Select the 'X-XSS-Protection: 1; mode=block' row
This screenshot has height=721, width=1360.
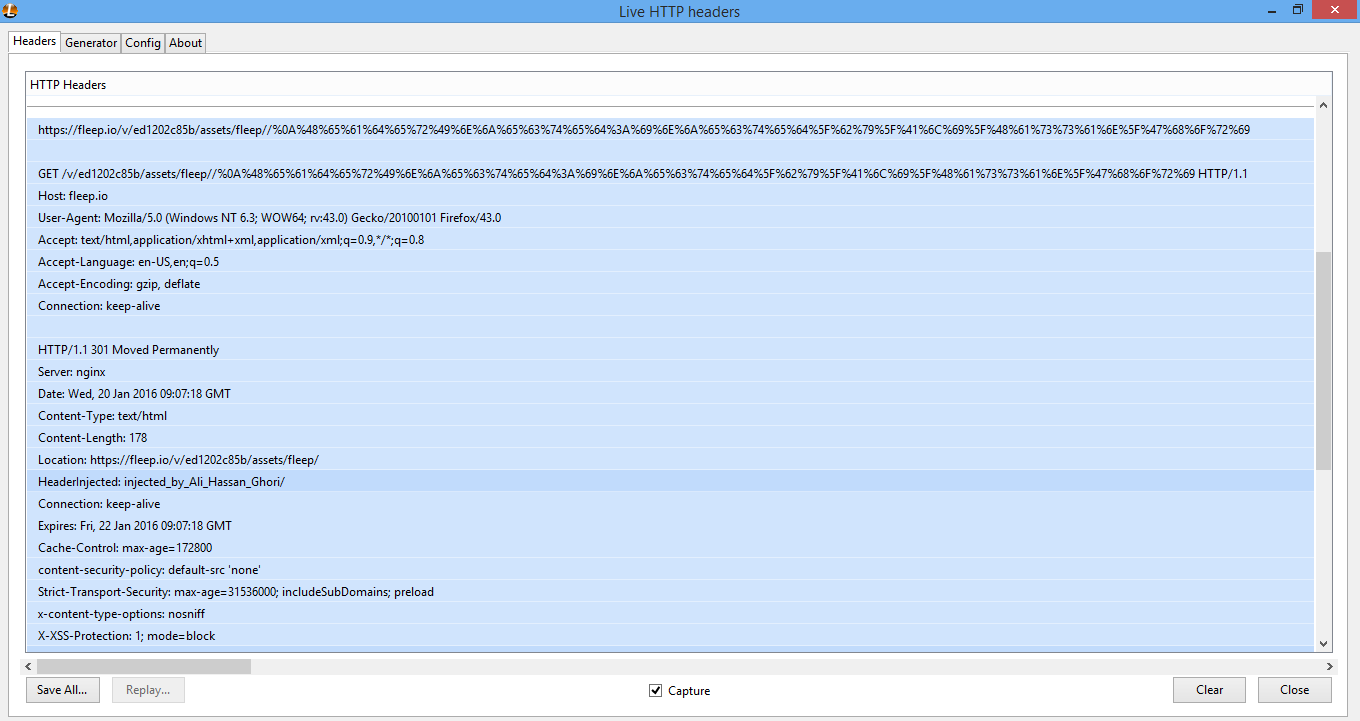[x=671, y=635]
